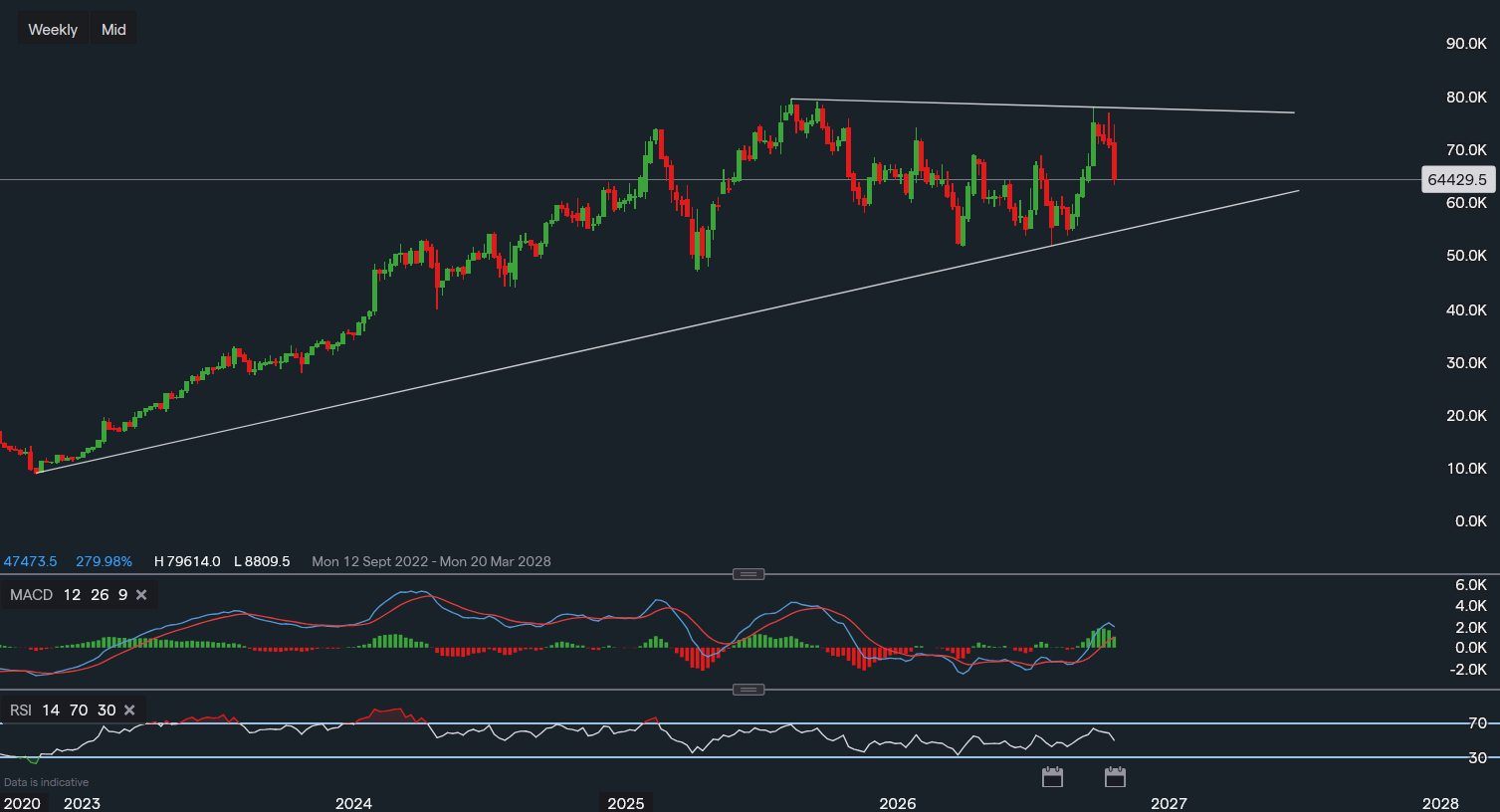The width and height of the screenshot is (1500, 812).
Task: Select the H 79614.0 high value
Action: click(x=187, y=561)
